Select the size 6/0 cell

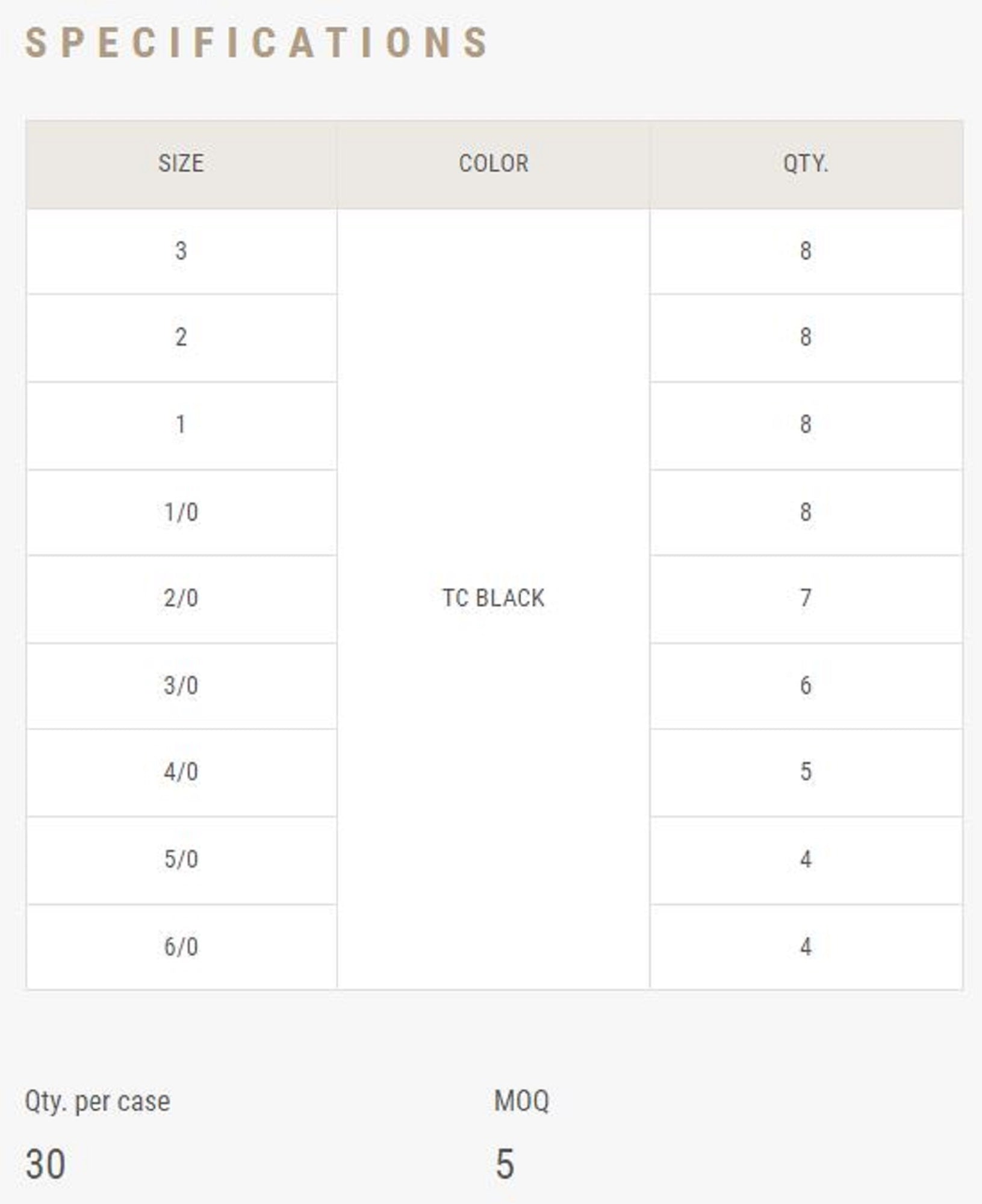coord(181,946)
